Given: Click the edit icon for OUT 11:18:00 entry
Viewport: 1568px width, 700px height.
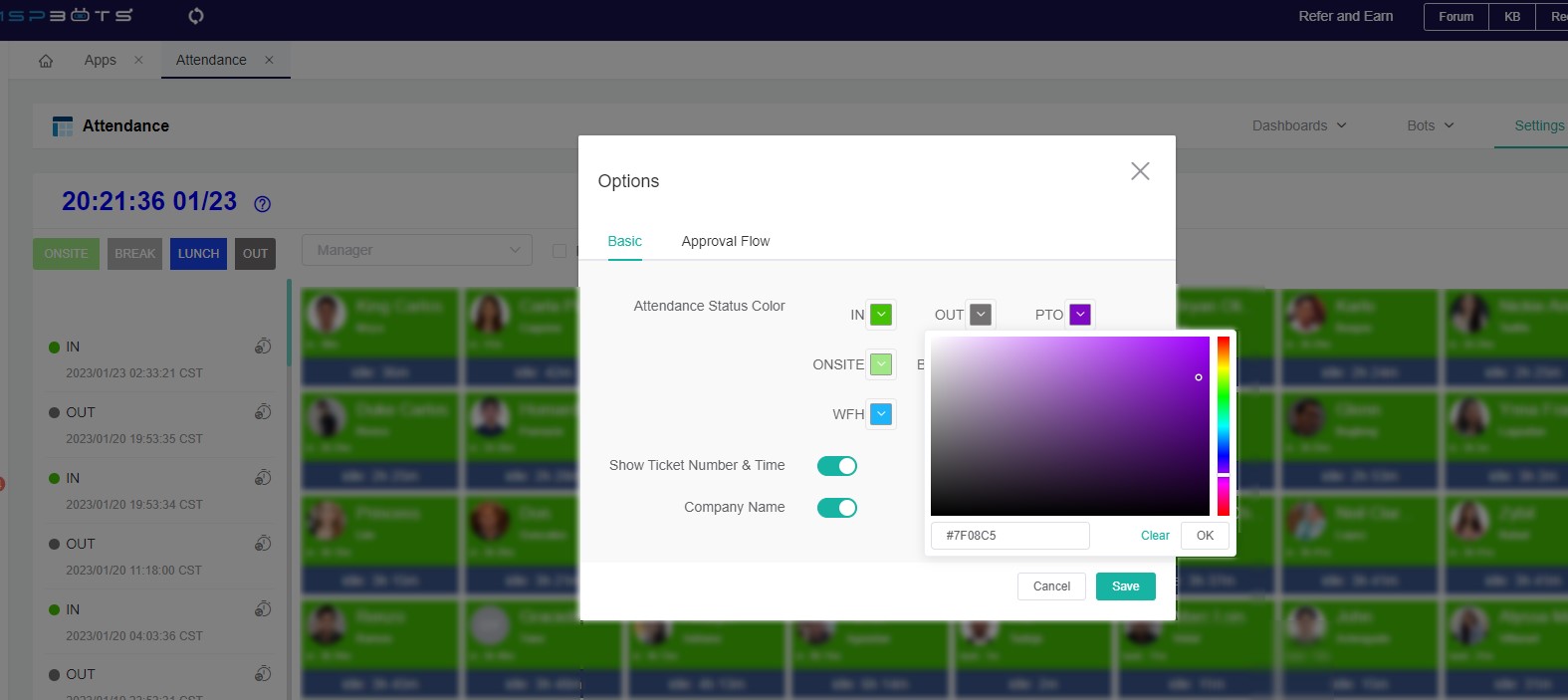Looking at the screenshot, I should pyautogui.click(x=263, y=543).
